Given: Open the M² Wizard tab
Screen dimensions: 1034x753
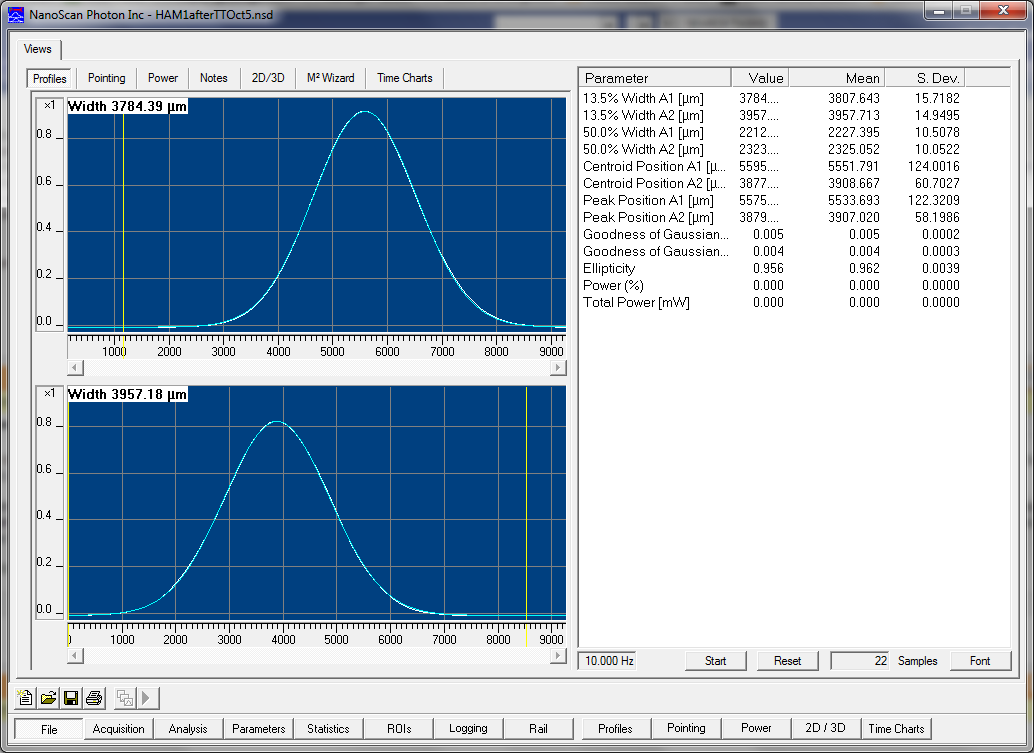Looking at the screenshot, I should (330, 78).
